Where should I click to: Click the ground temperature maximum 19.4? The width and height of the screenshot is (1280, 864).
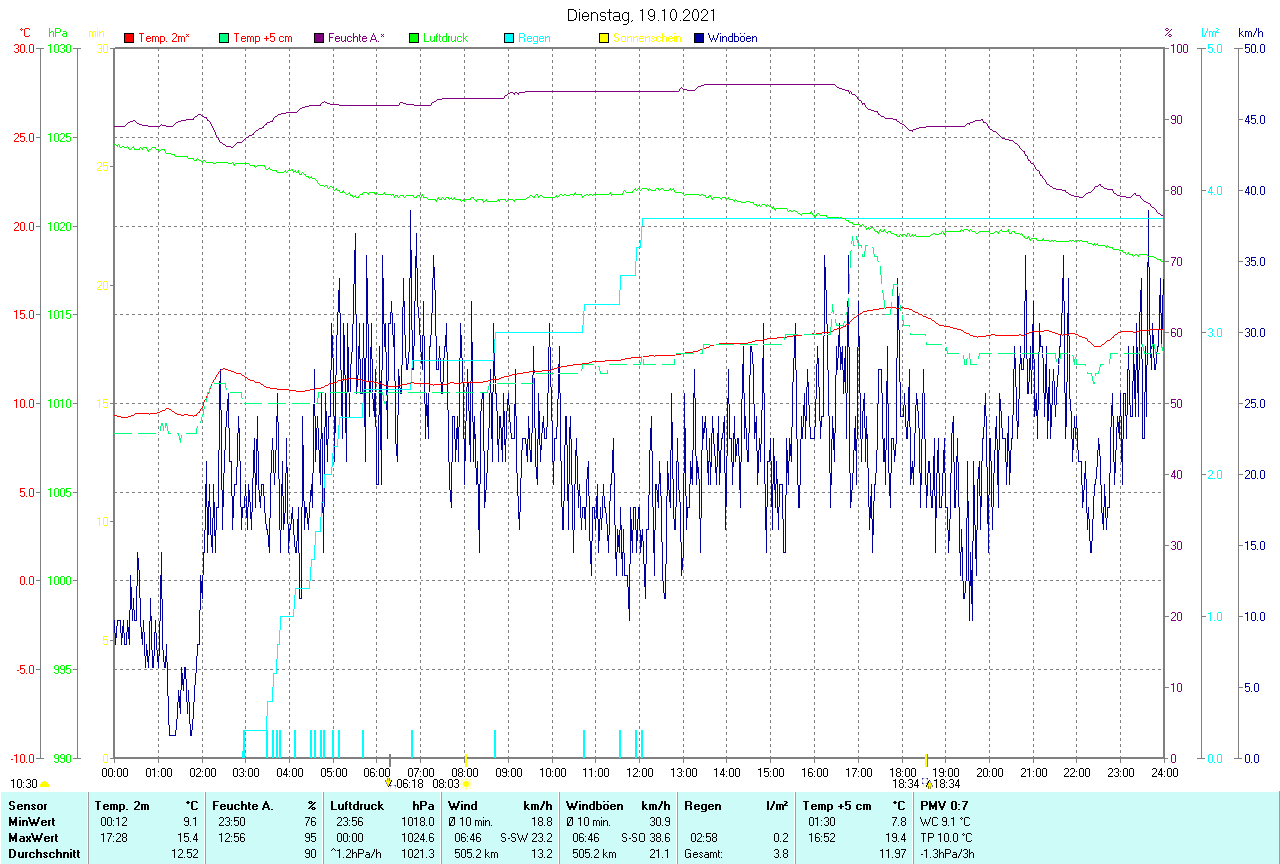pyautogui.click(x=895, y=838)
